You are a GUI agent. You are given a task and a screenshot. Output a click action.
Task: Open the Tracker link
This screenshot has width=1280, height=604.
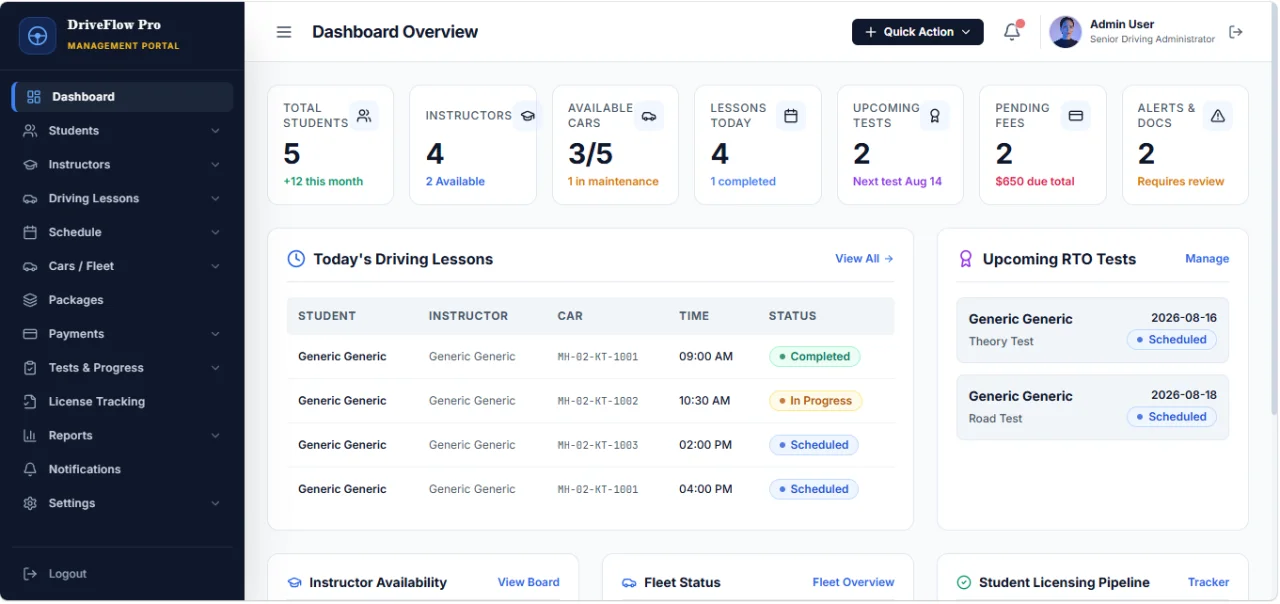pos(1209,582)
